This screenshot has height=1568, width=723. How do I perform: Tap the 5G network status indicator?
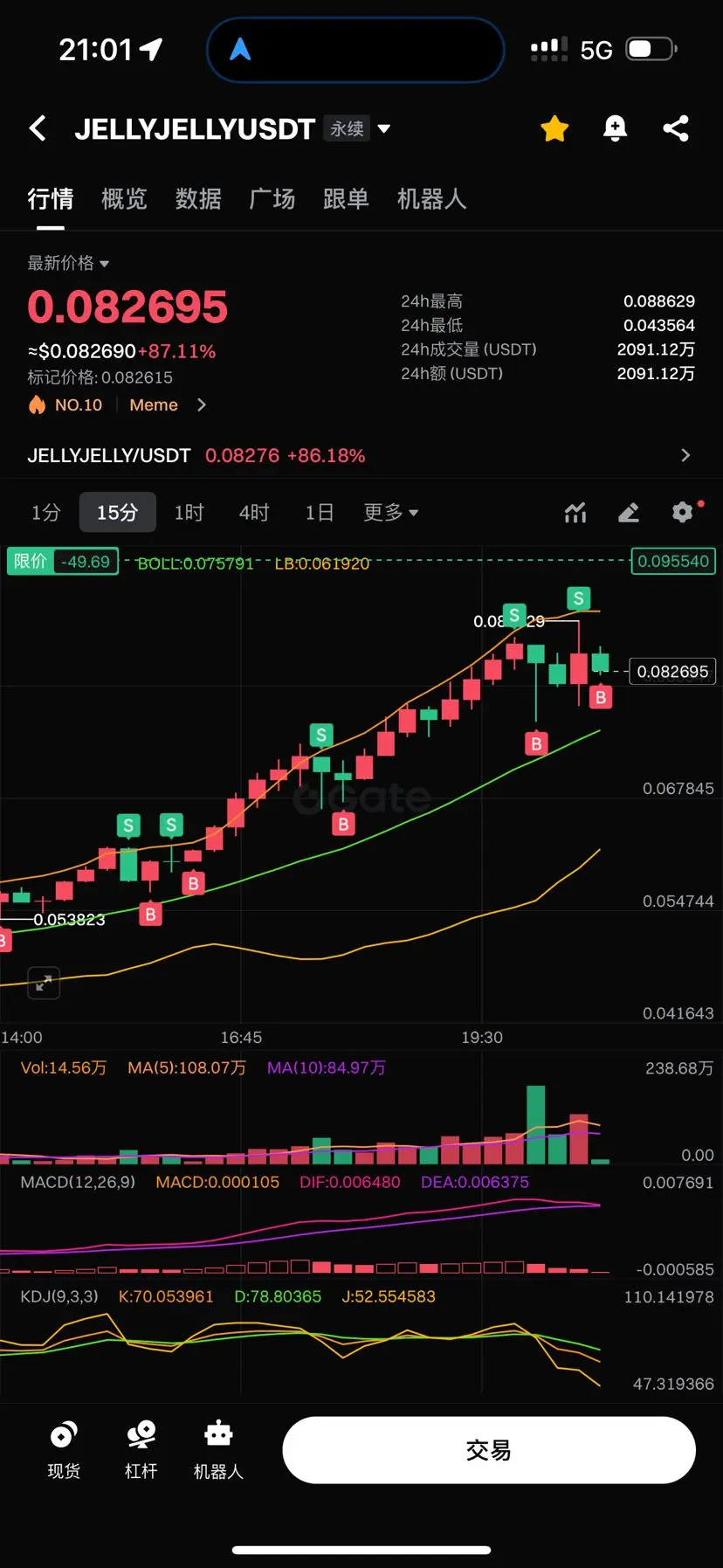pyautogui.click(x=596, y=51)
